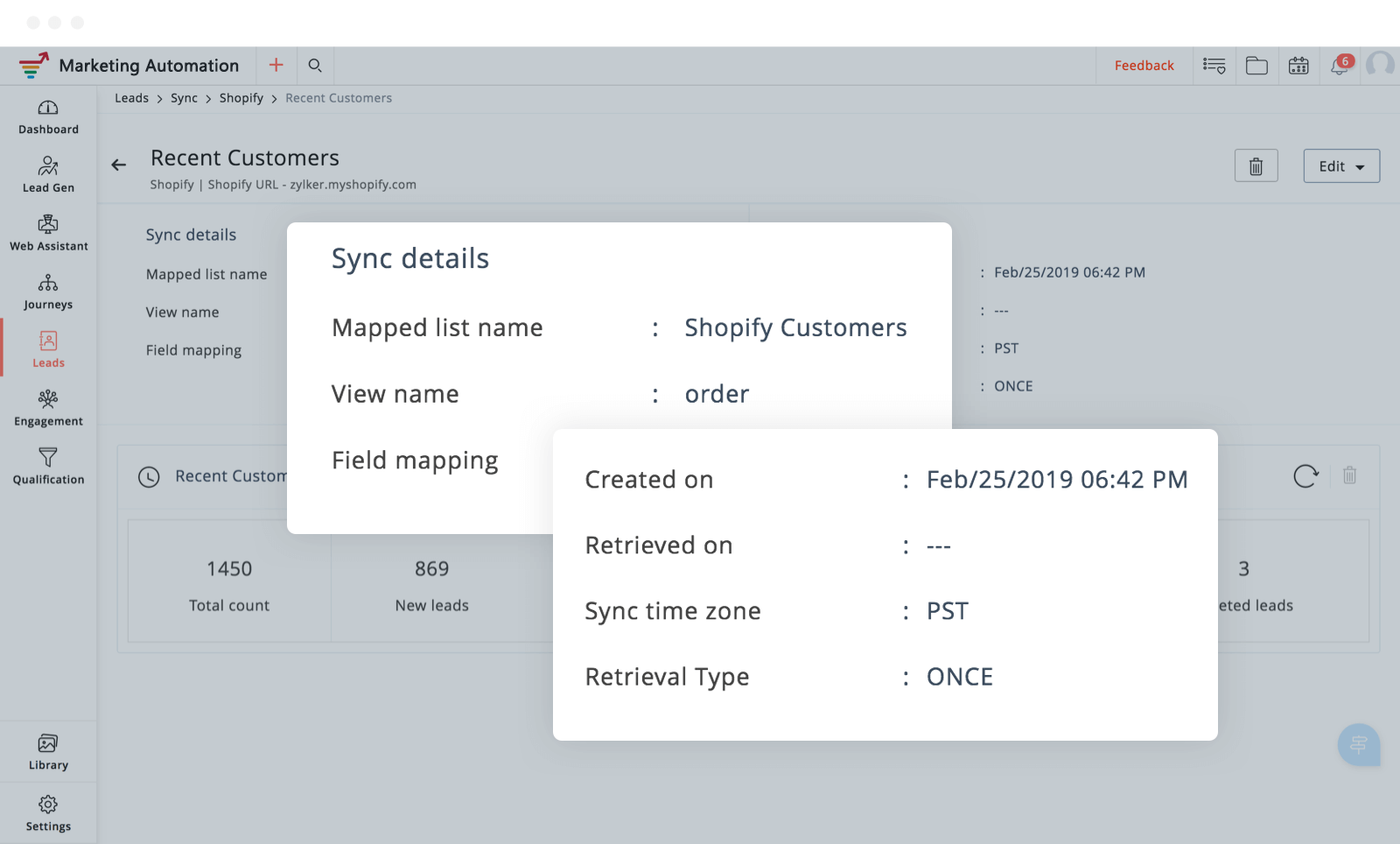Viewport: 1400px width, 844px height.
Task: Open the folder icon in top bar
Action: coord(1256,66)
